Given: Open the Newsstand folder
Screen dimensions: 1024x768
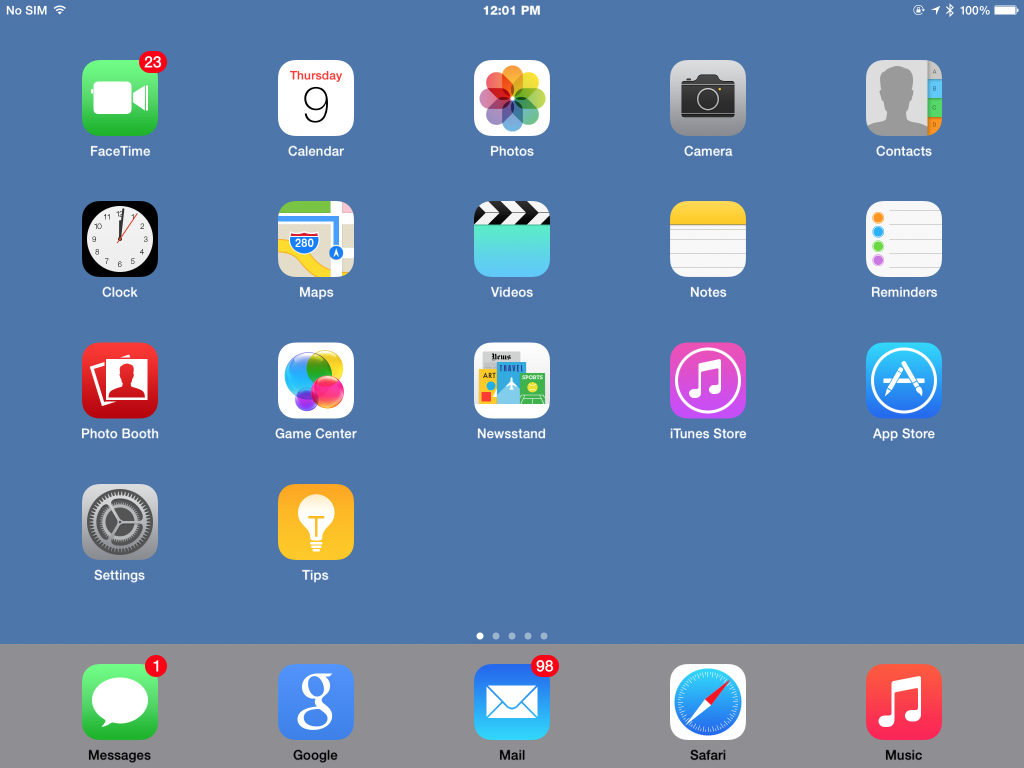Looking at the screenshot, I should pyautogui.click(x=511, y=380).
